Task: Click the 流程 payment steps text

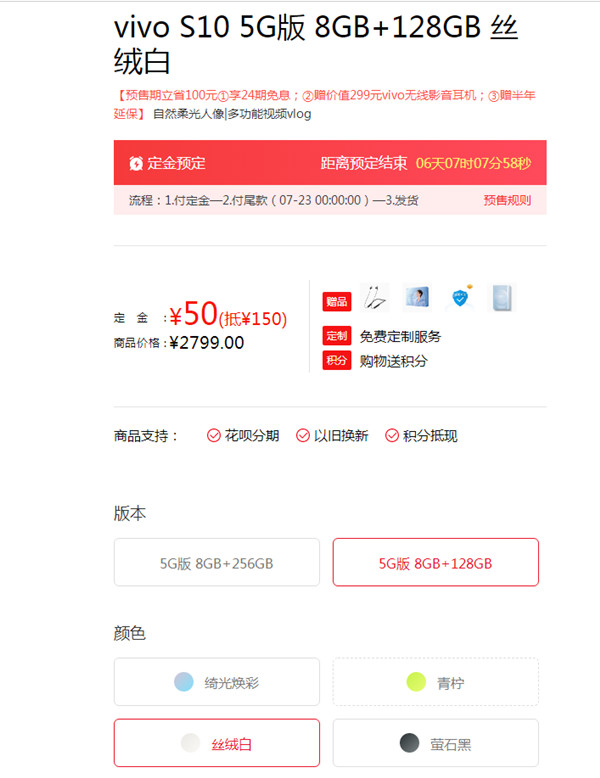Action: pyautogui.click(x=273, y=200)
